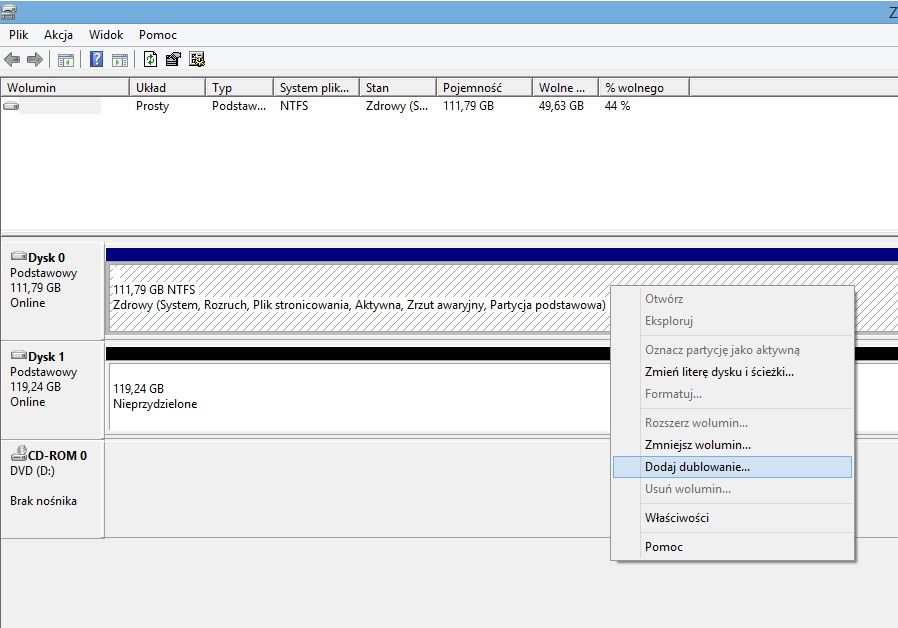Choose Dodaj dublowanie... in context menu
Image resolution: width=898 pixels, height=628 pixels.
(x=732, y=467)
